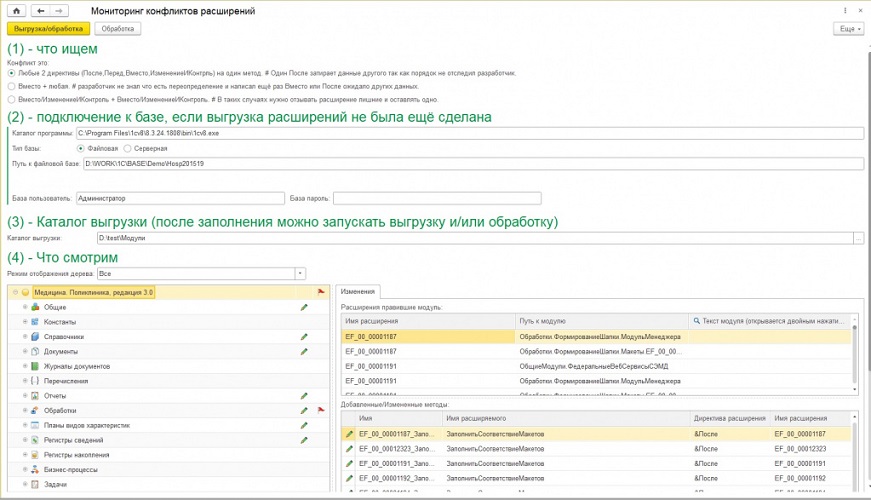Open the Еще menu
The width and height of the screenshot is (871, 500).
click(x=846, y=29)
